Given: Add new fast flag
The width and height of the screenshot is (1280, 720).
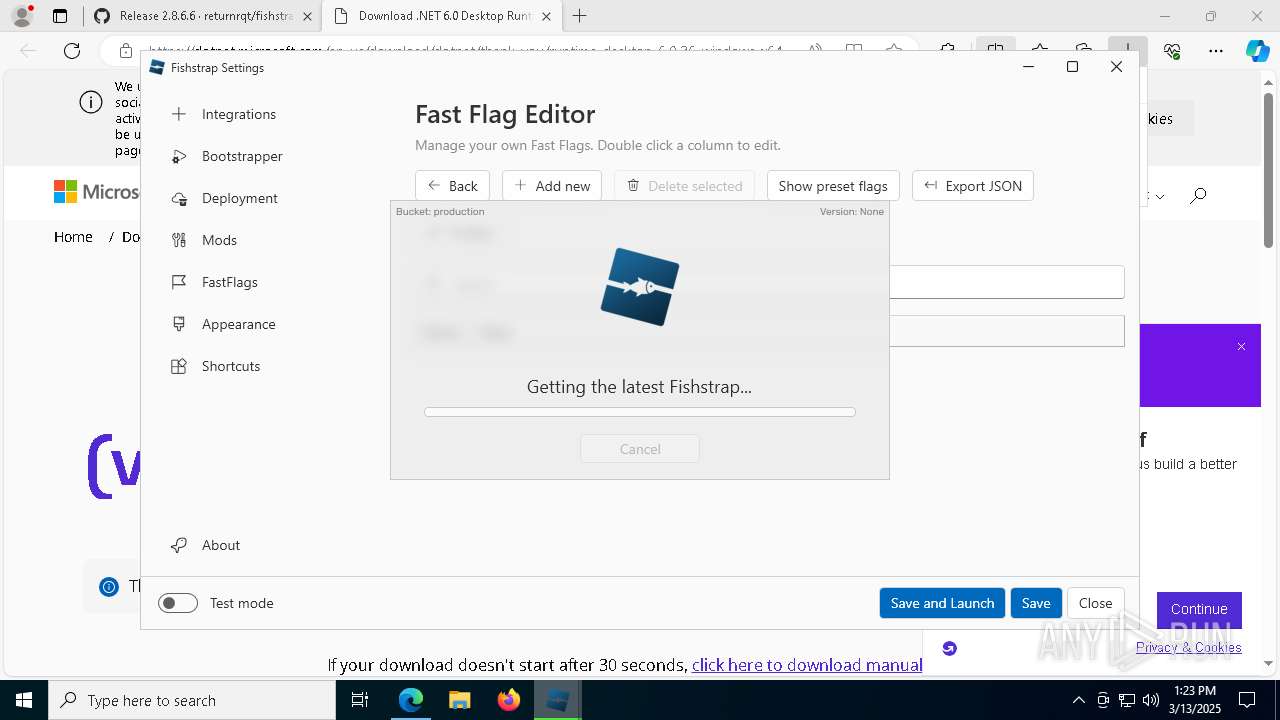Looking at the screenshot, I should coord(552,186).
